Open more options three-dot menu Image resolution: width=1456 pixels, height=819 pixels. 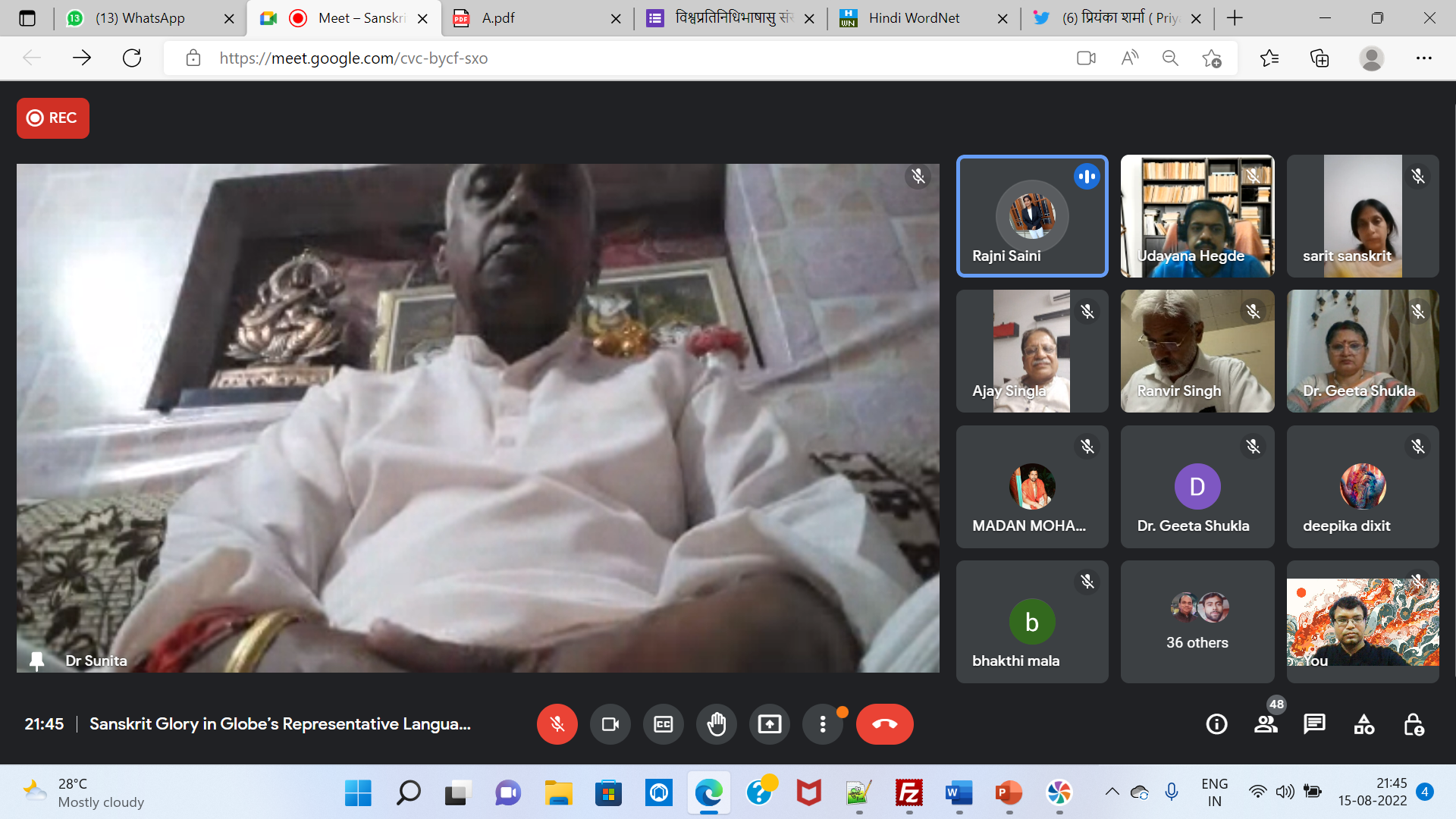pos(822,724)
